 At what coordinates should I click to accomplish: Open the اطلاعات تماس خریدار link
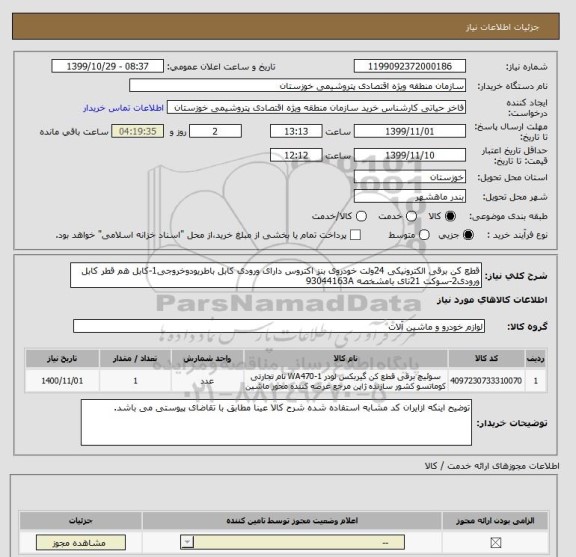pos(123,108)
